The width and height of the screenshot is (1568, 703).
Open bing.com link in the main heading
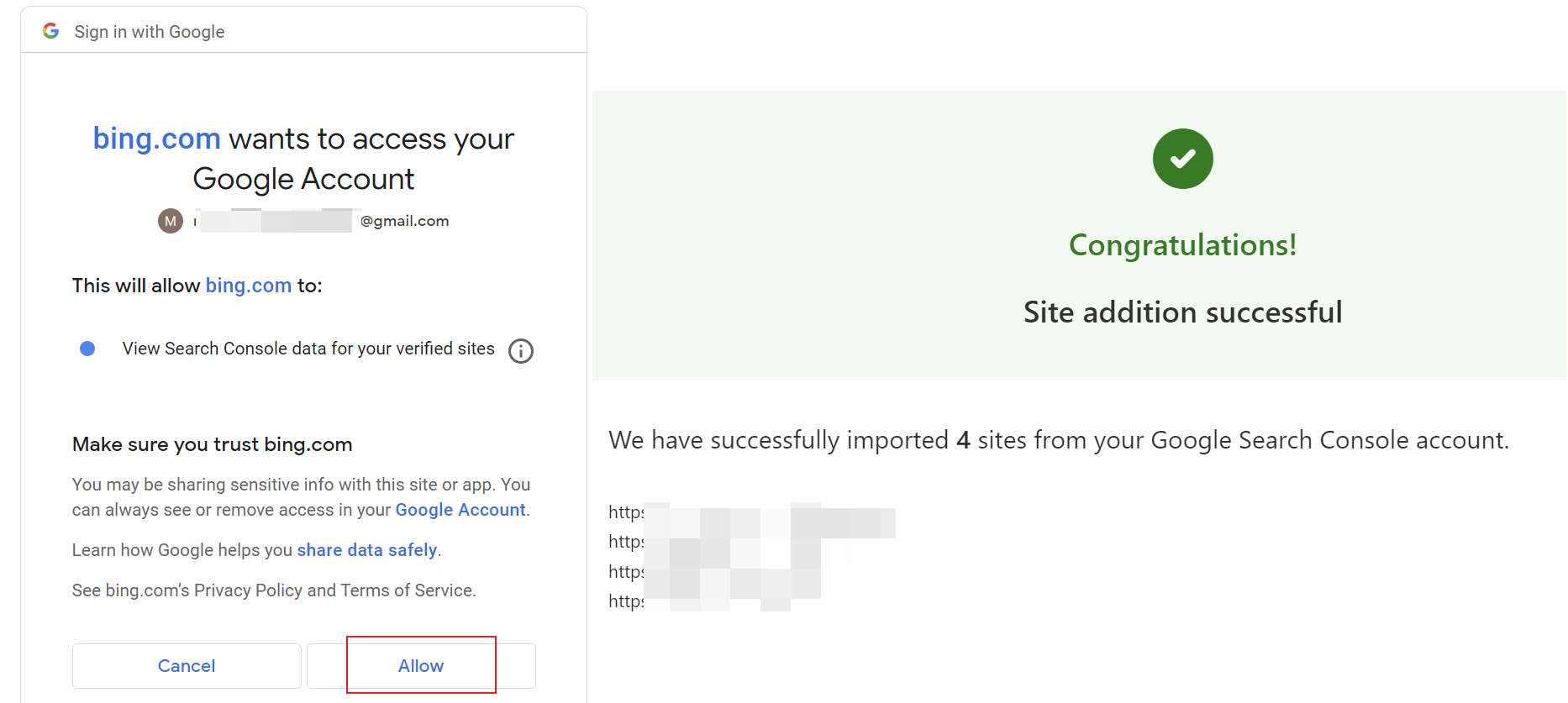(x=156, y=139)
